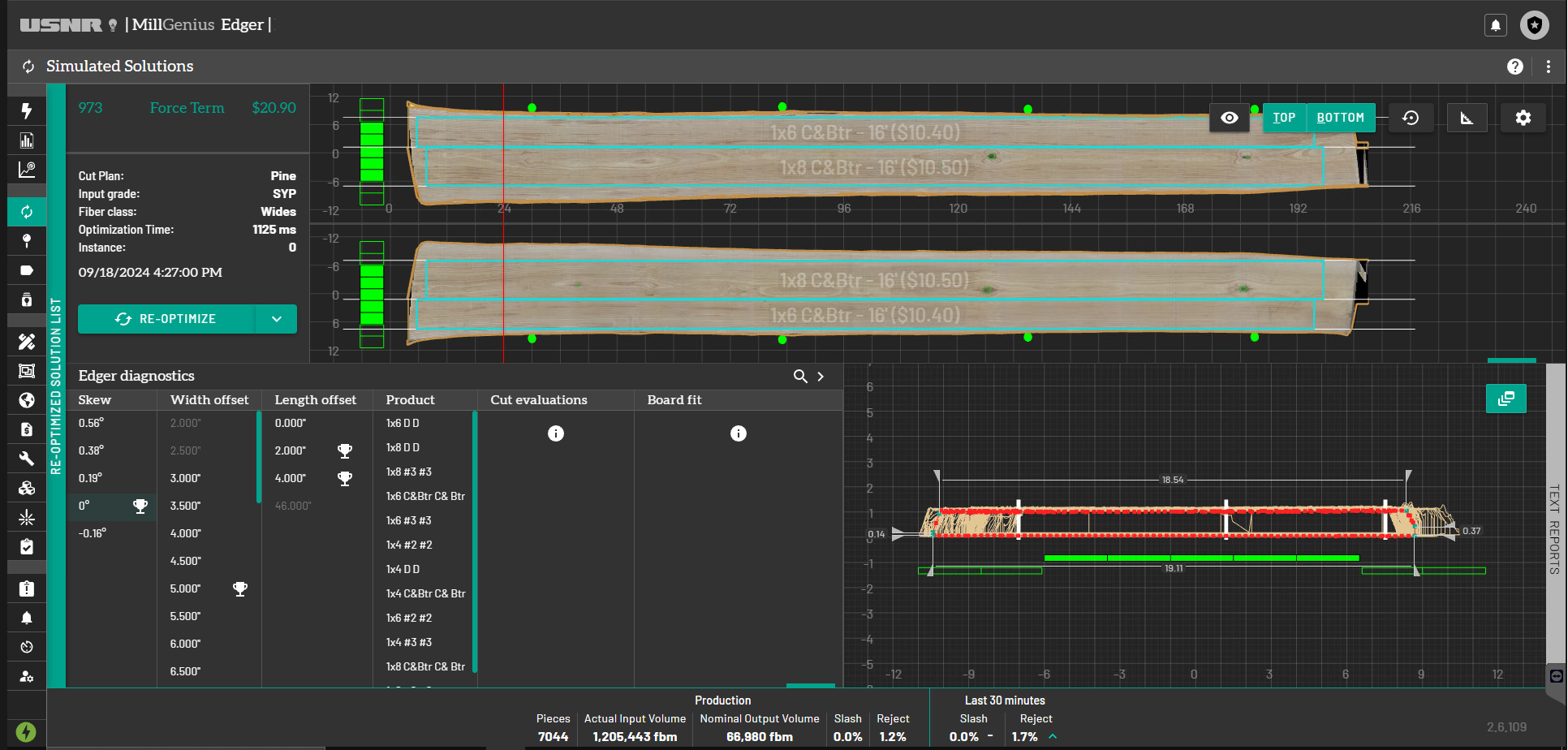Image resolution: width=1568 pixels, height=750 pixels.
Task: Click the Width offset column header
Action: 209,400
